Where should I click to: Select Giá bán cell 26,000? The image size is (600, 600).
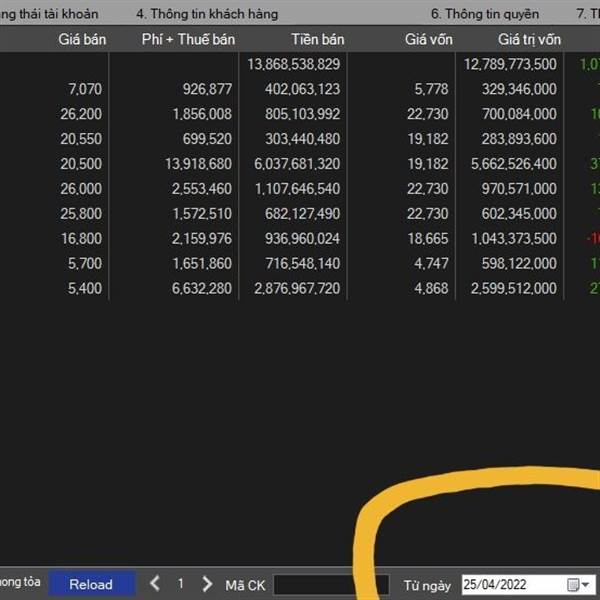(81, 189)
